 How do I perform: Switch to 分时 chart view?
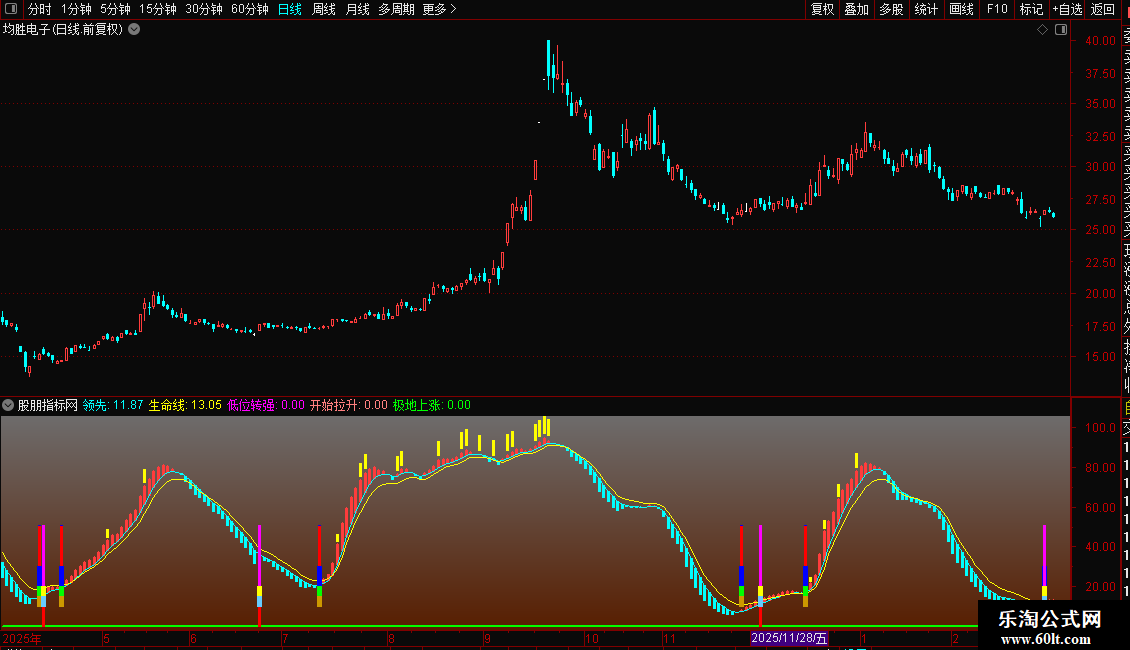pos(40,9)
